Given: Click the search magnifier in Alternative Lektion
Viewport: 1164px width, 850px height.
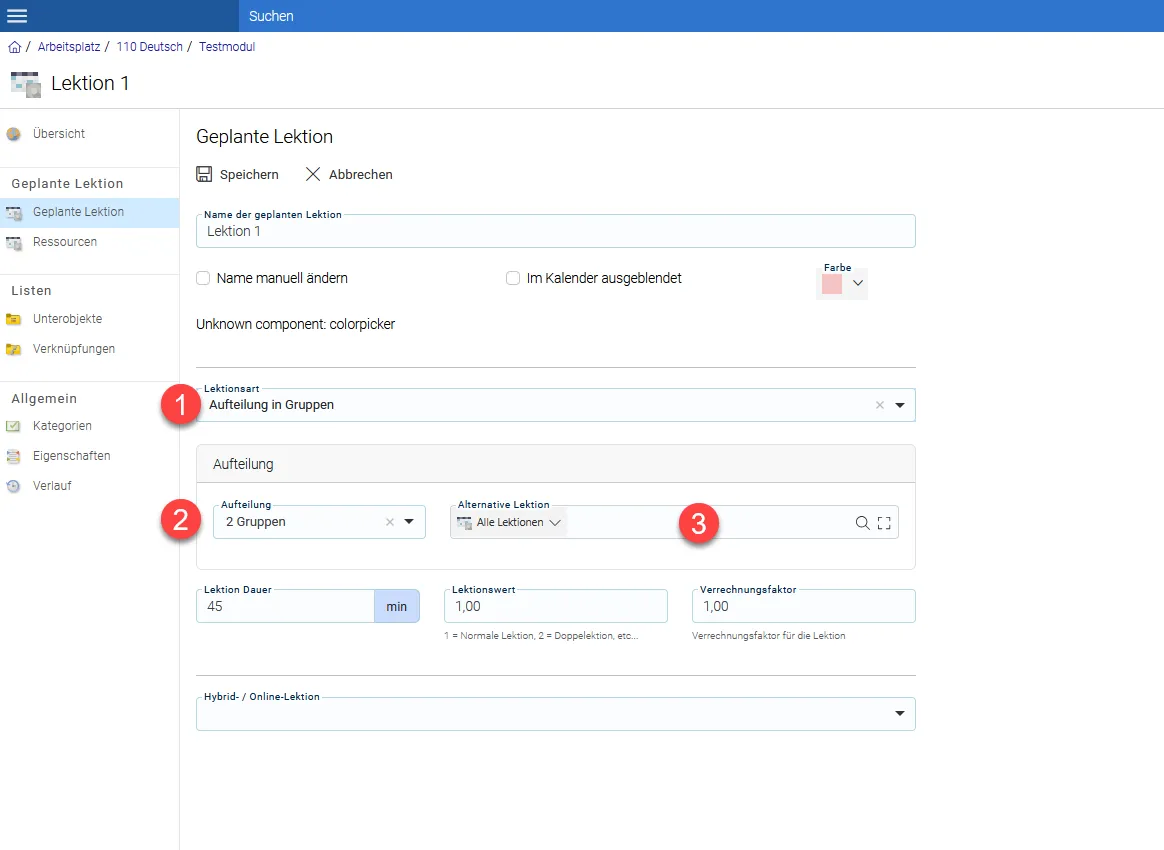Looking at the screenshot, I should [862, 523].
